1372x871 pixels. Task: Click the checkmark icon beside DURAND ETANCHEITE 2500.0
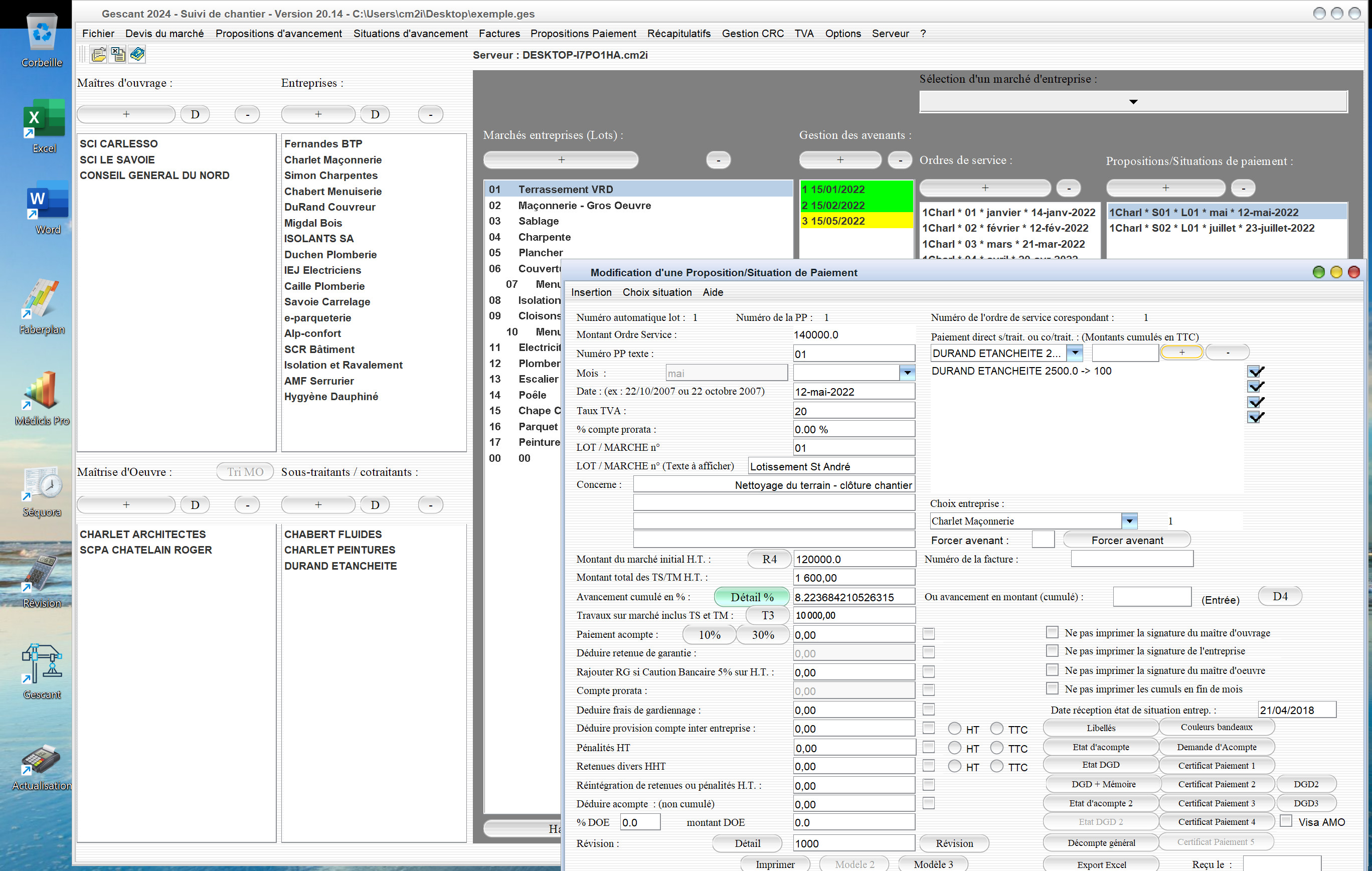tap(1256, 372)
